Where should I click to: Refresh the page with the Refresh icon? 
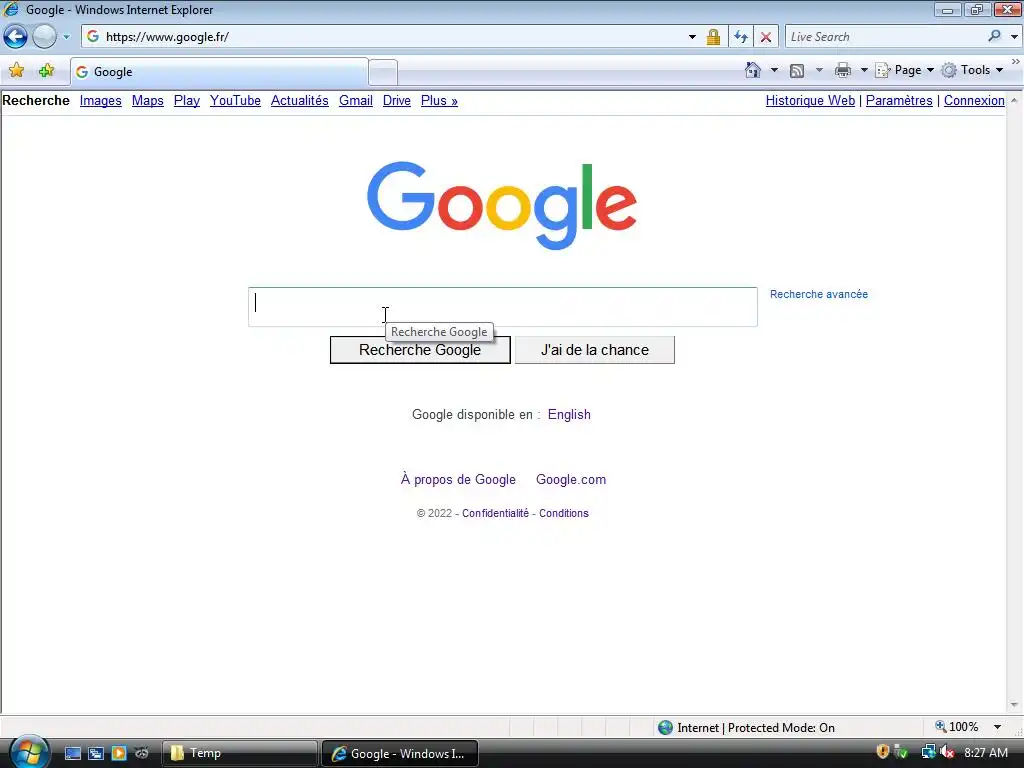tap(741, 37)
